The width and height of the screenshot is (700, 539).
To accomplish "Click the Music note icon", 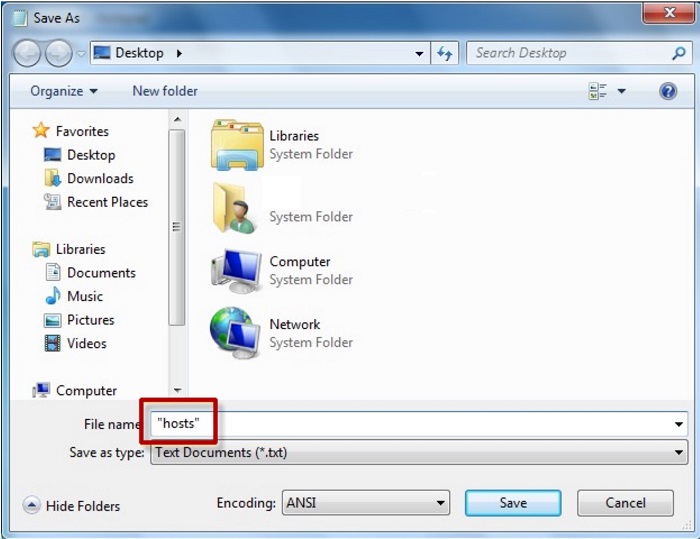I will [x=53, y=296].
